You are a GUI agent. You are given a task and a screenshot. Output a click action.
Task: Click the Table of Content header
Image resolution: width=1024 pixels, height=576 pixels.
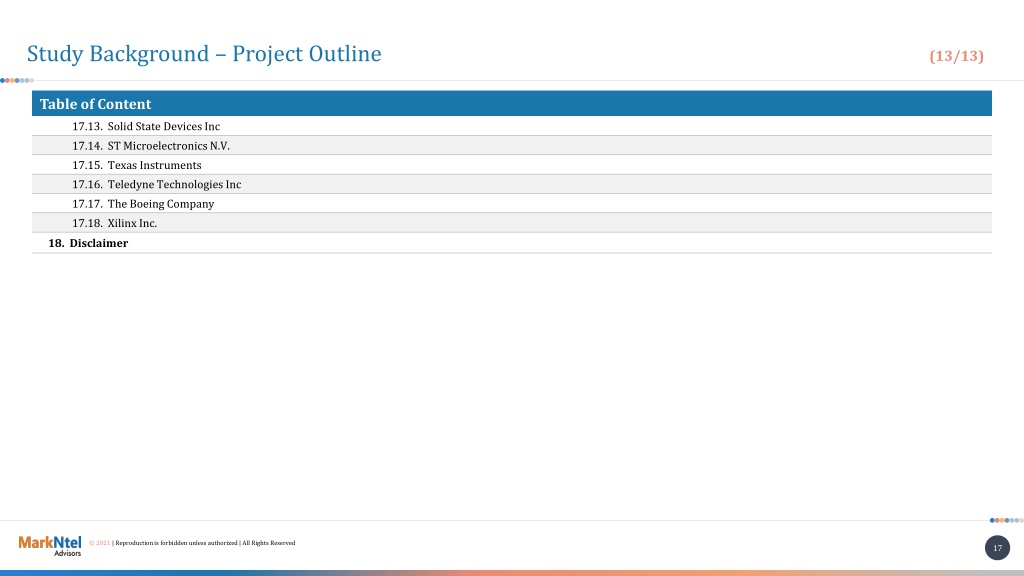point(512,104)
